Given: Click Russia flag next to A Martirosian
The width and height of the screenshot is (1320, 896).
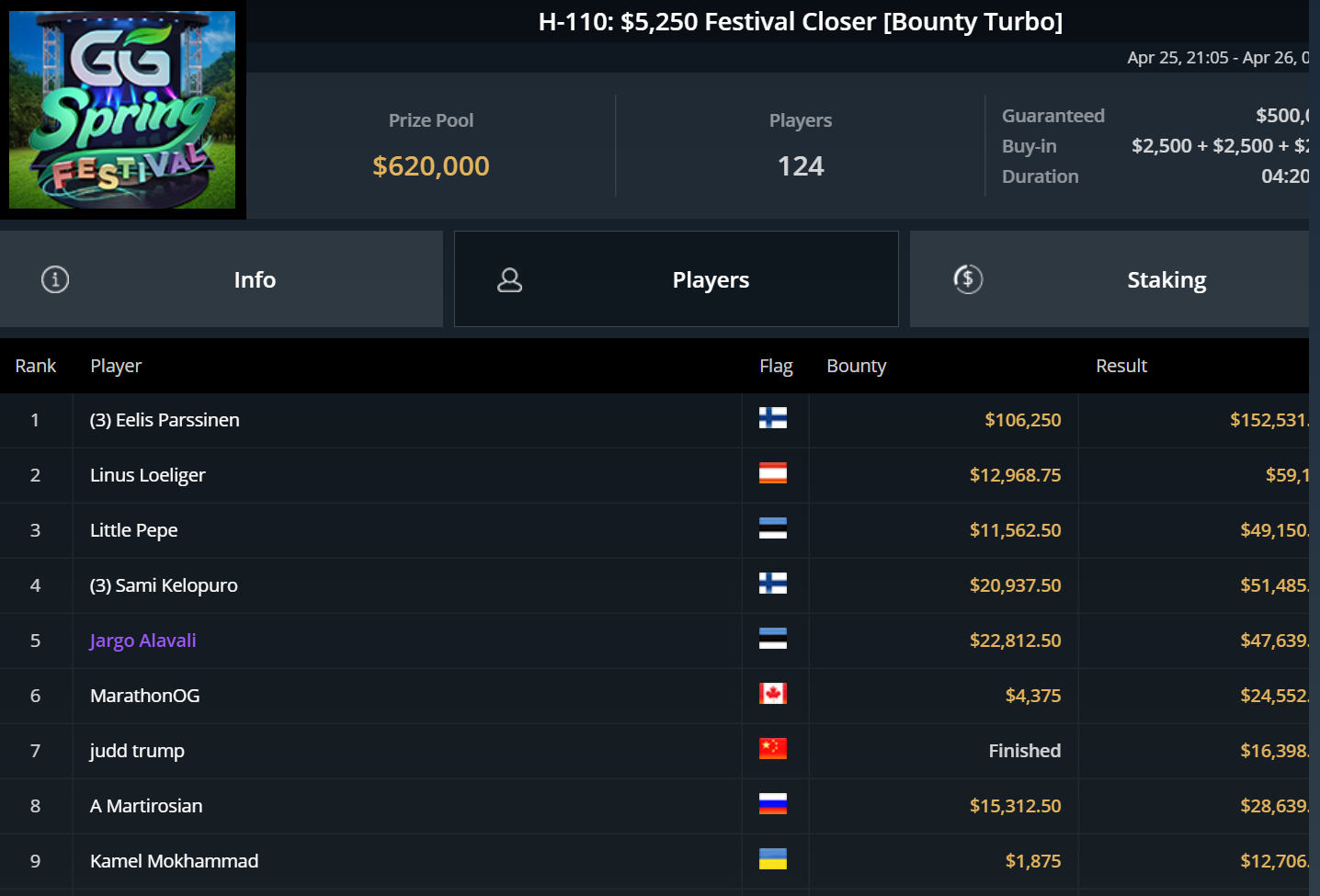Looking at the screenshot, I should [x=773, y=805].
